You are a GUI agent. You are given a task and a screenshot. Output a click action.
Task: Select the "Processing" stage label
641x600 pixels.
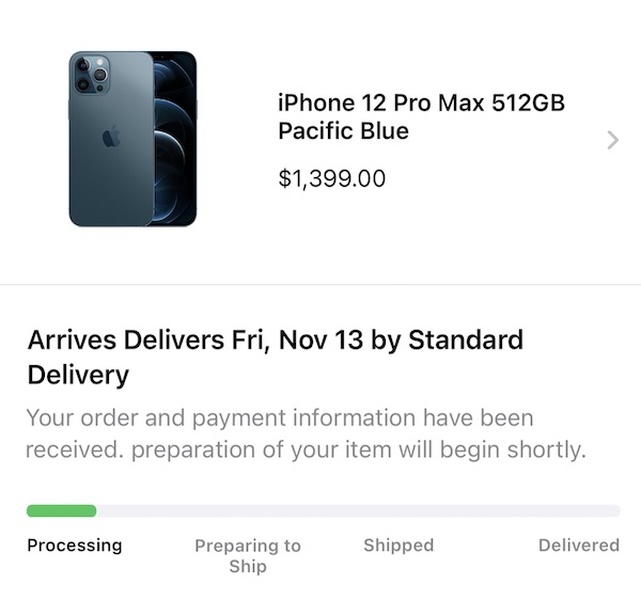[x=74, y=545]
